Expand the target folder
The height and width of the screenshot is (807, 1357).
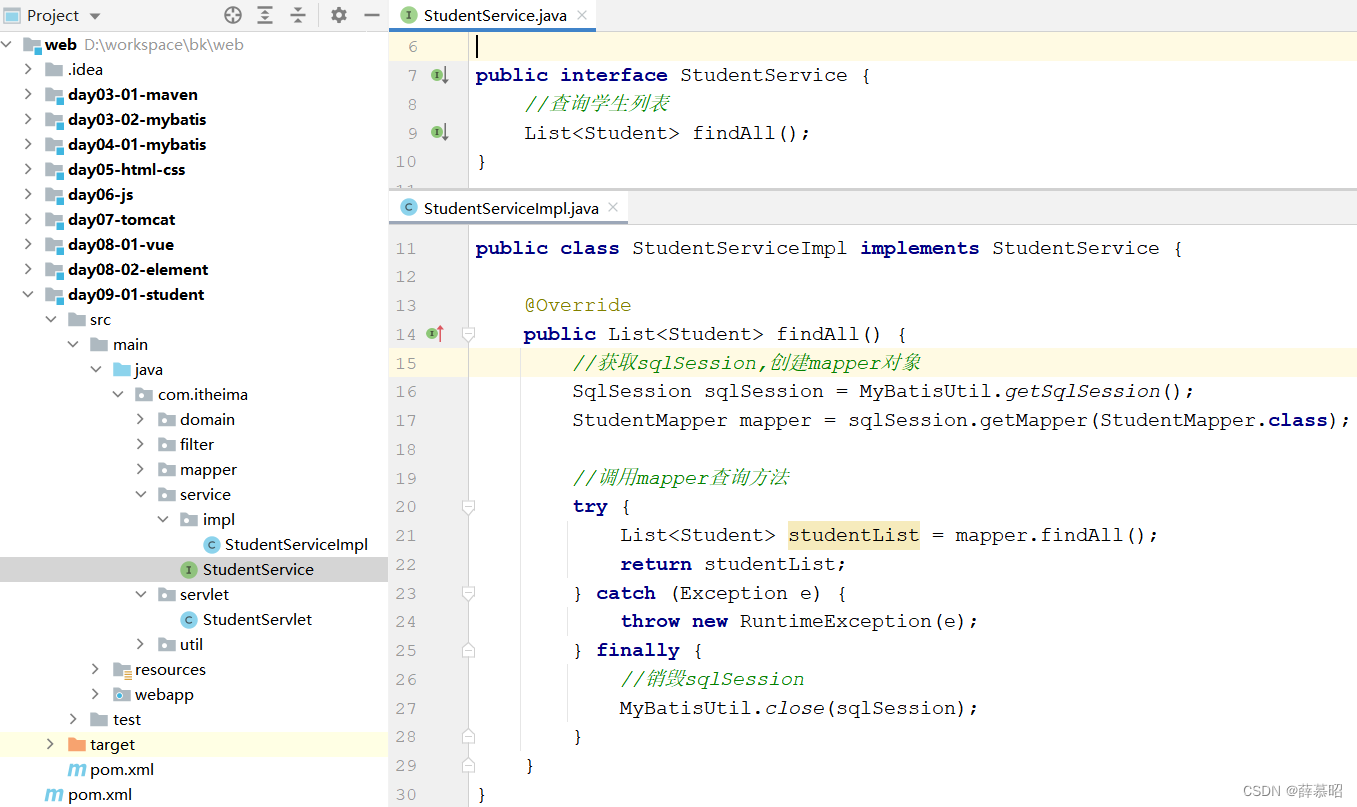(51, 744)
